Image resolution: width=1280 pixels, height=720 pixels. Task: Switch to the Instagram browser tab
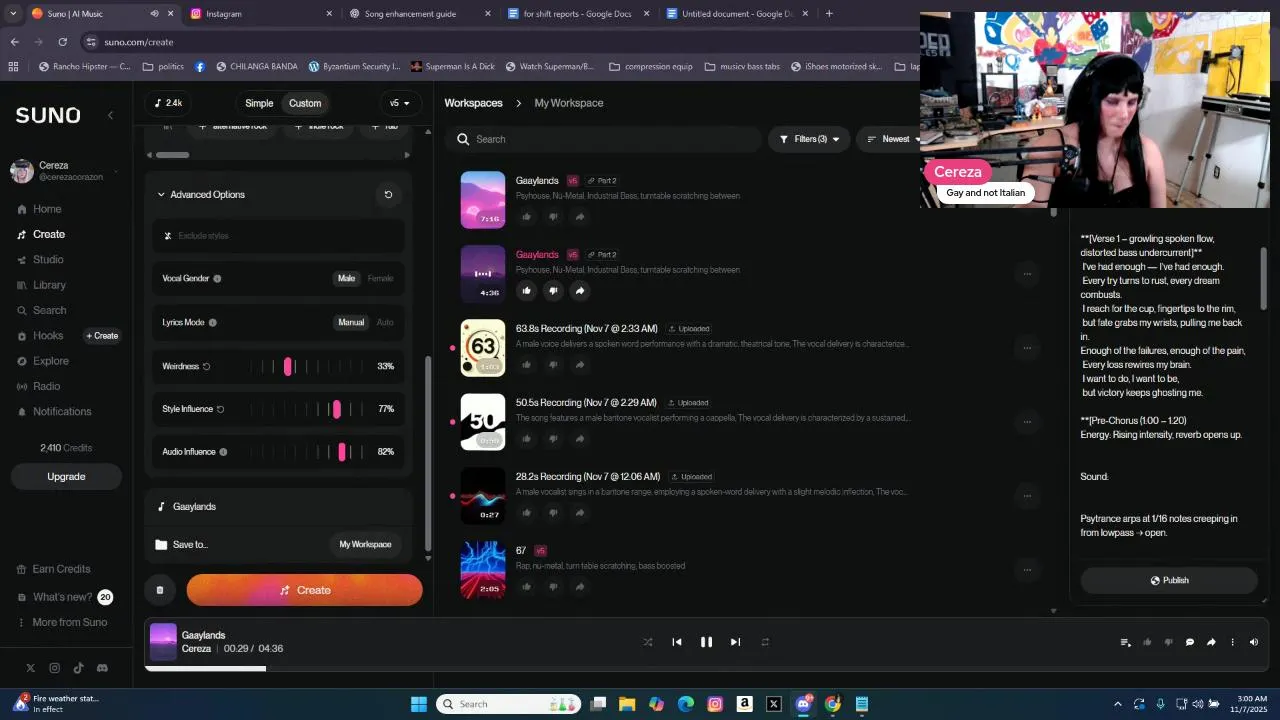pyautogui.click(x=260, y=14)
